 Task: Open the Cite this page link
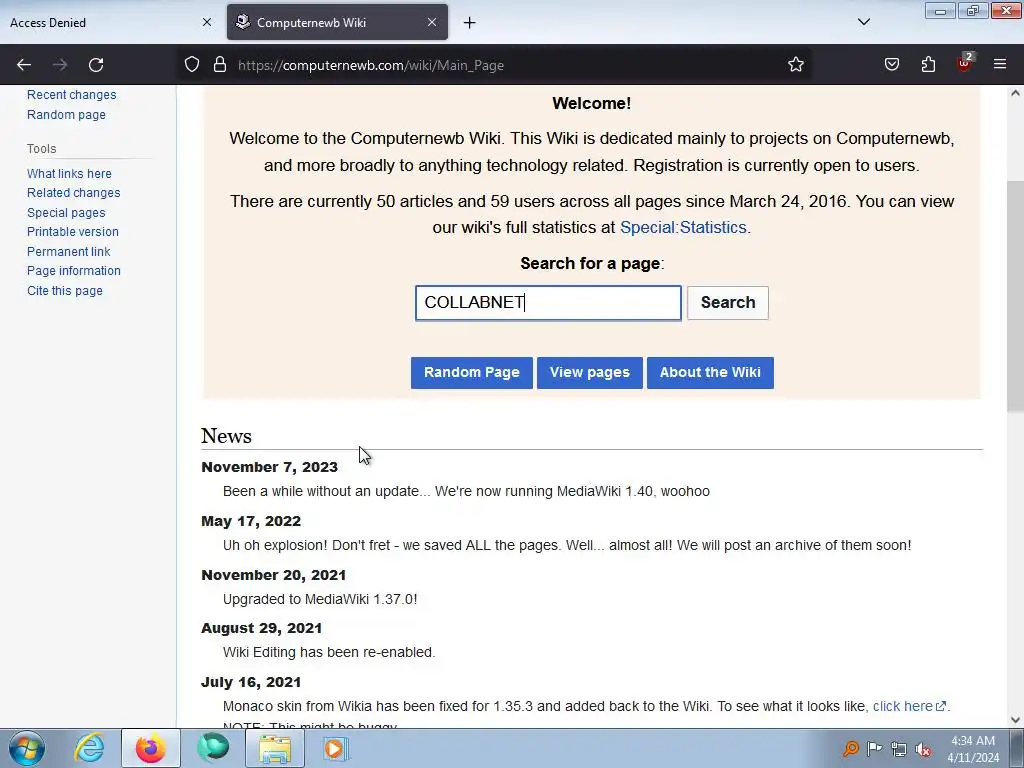pos(65,291)
